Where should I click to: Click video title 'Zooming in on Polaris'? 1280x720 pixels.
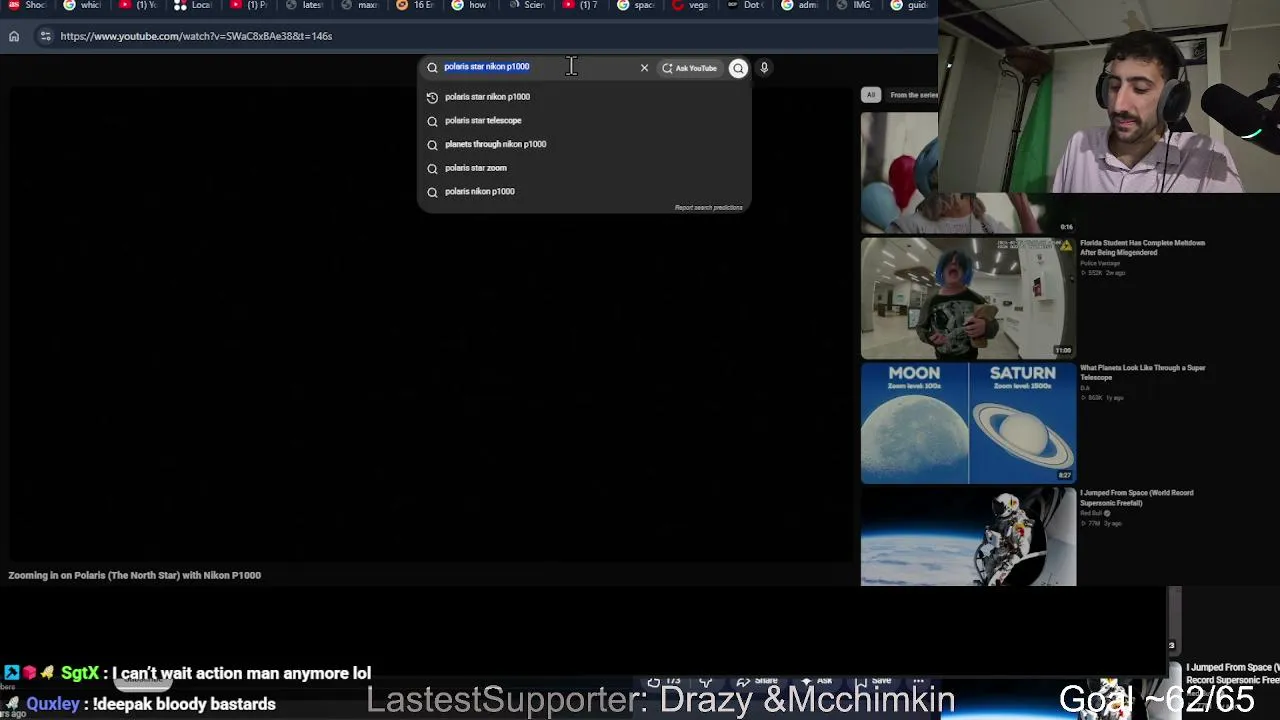point(134,575)
